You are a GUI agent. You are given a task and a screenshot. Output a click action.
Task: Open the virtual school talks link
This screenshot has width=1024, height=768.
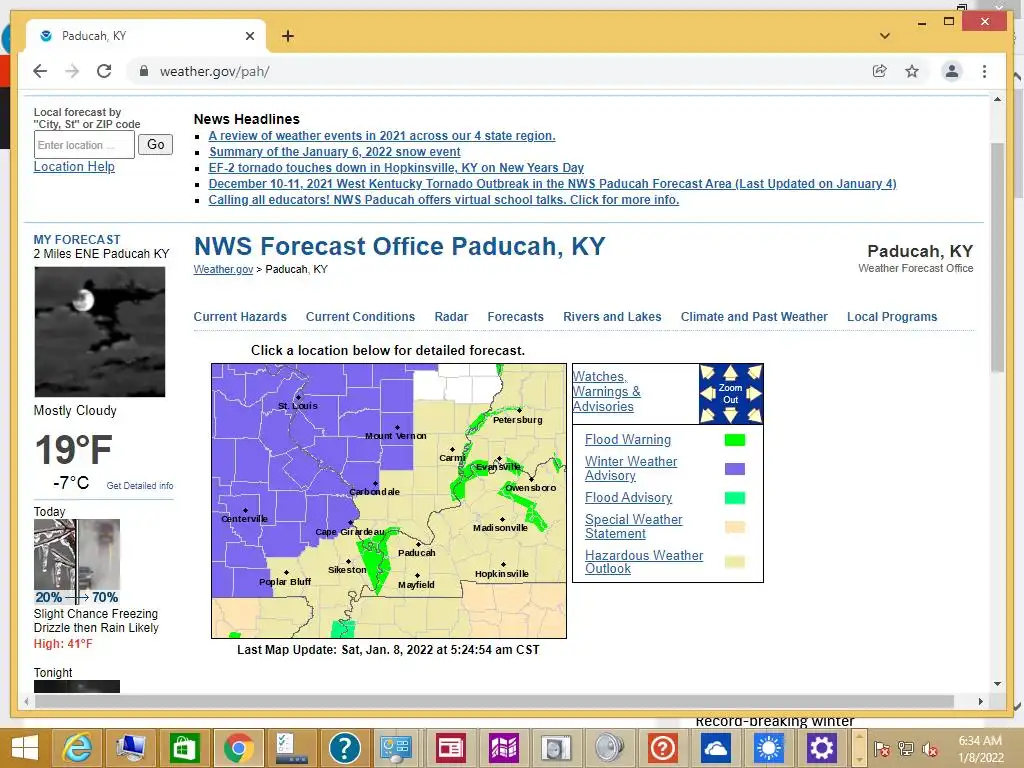click(x=443, y=200)
